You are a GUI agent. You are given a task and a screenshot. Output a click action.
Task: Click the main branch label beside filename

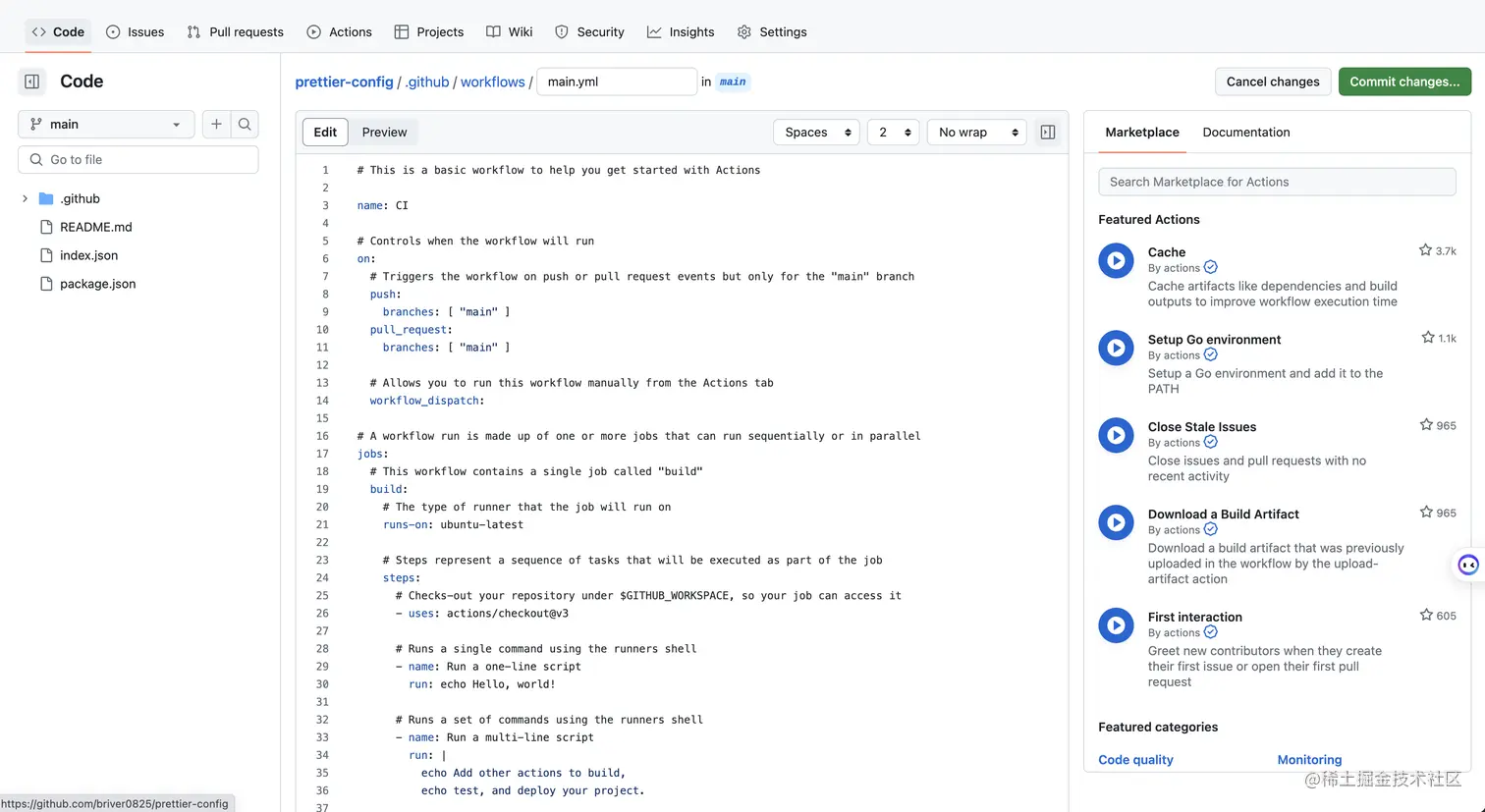733,81
